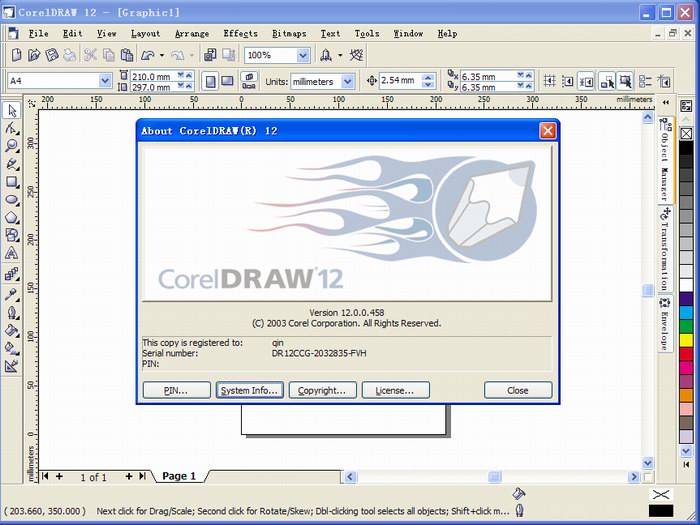Select the Outline tool
The width and height of the screenshot is (700, 525).
click(12, 312)
